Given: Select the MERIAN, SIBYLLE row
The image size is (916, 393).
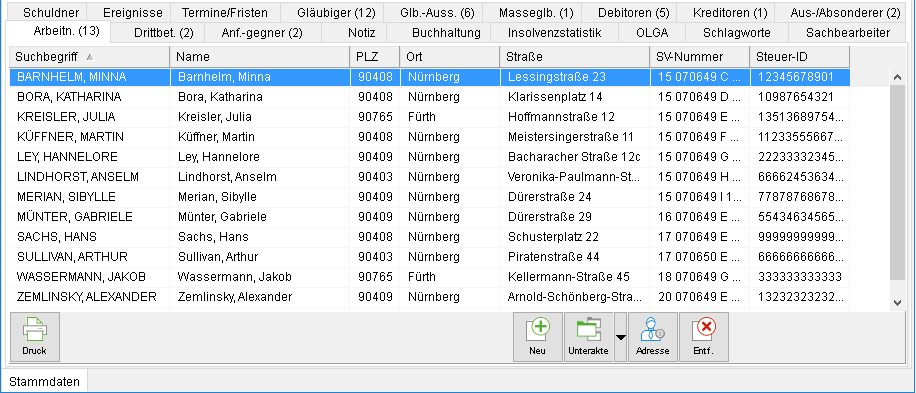Looking at the screenshot, I should pyautogui.click(x=429, y=197).
